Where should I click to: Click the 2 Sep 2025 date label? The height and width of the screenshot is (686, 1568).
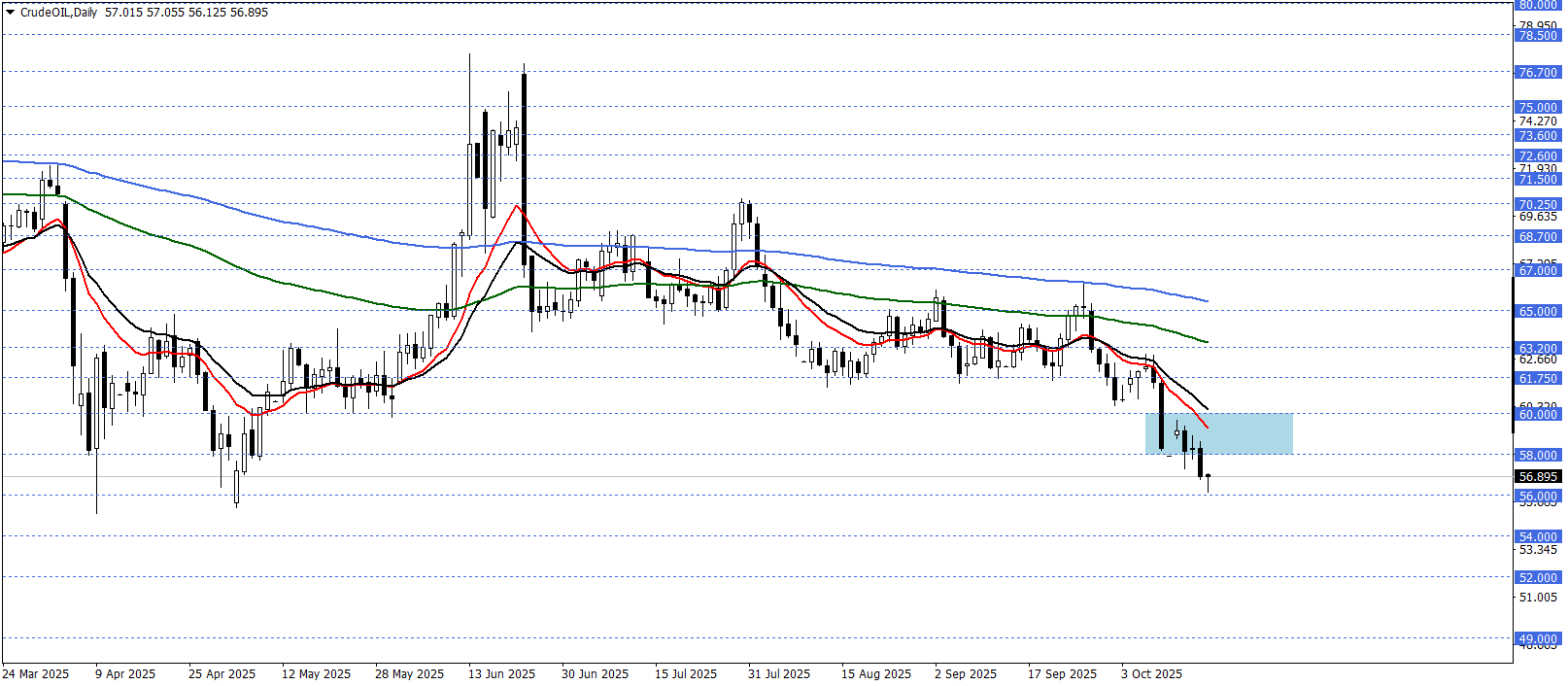pos(966,674)
